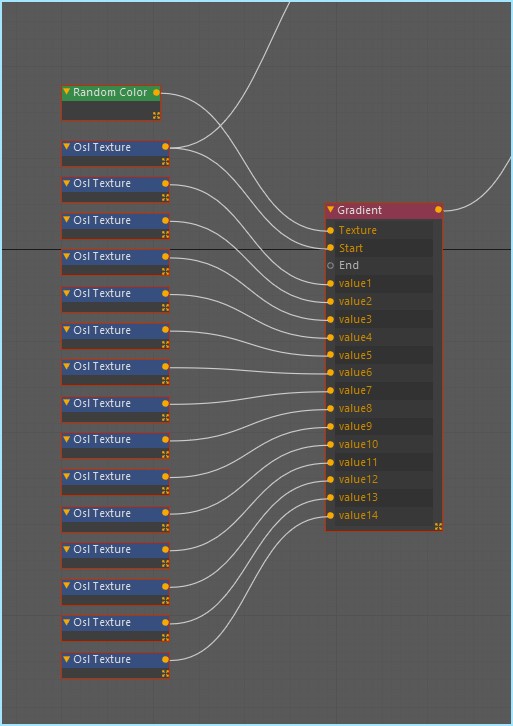Click output port of Osl Texture feeding value14

click(x=165, y=659)
